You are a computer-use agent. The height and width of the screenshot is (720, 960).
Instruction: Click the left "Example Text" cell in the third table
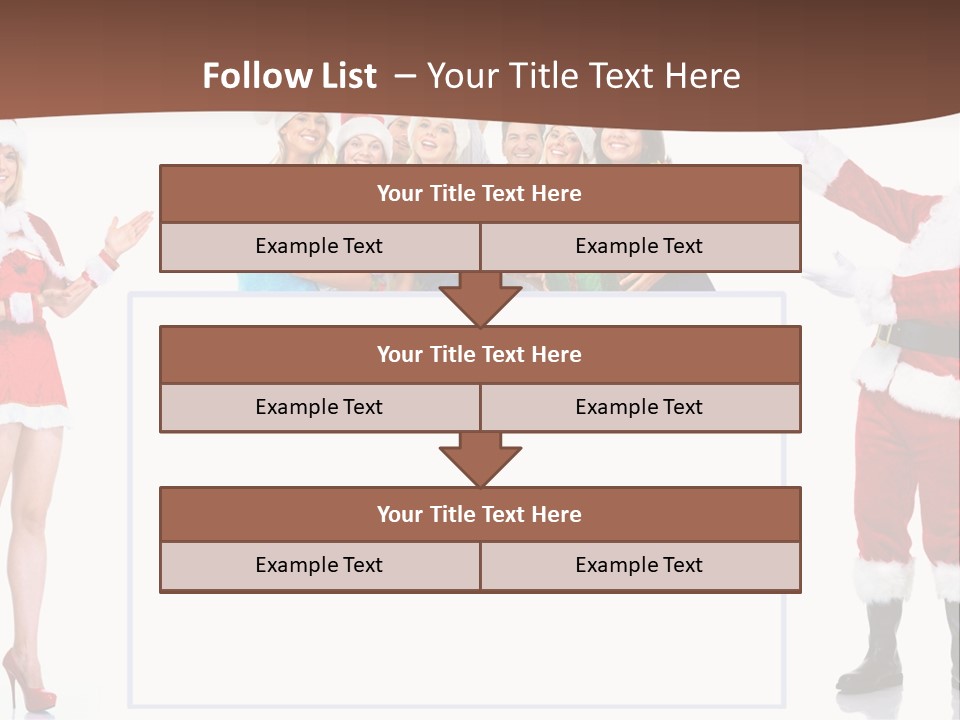coord(319,565)
